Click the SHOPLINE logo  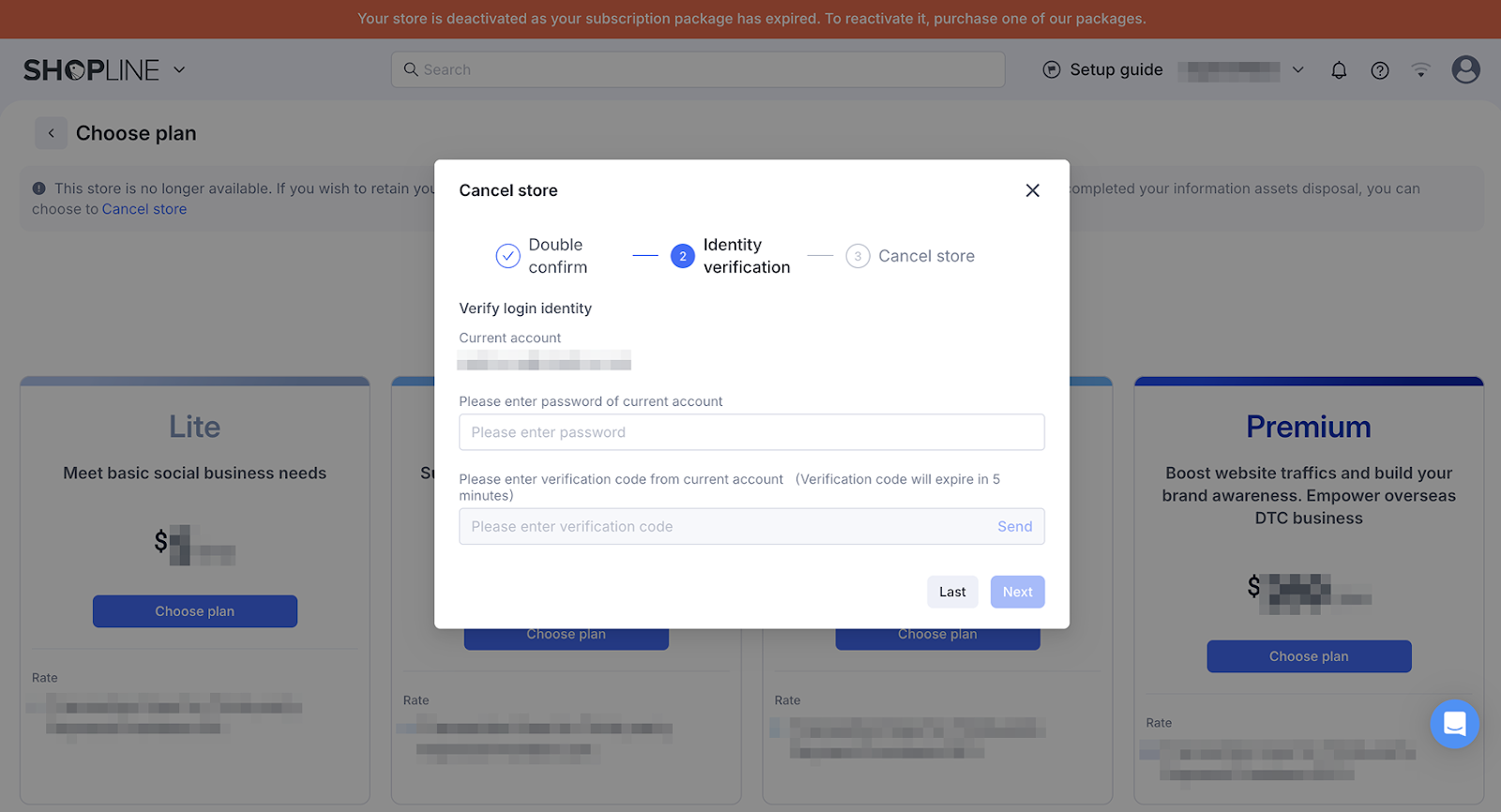click(91, 70)
